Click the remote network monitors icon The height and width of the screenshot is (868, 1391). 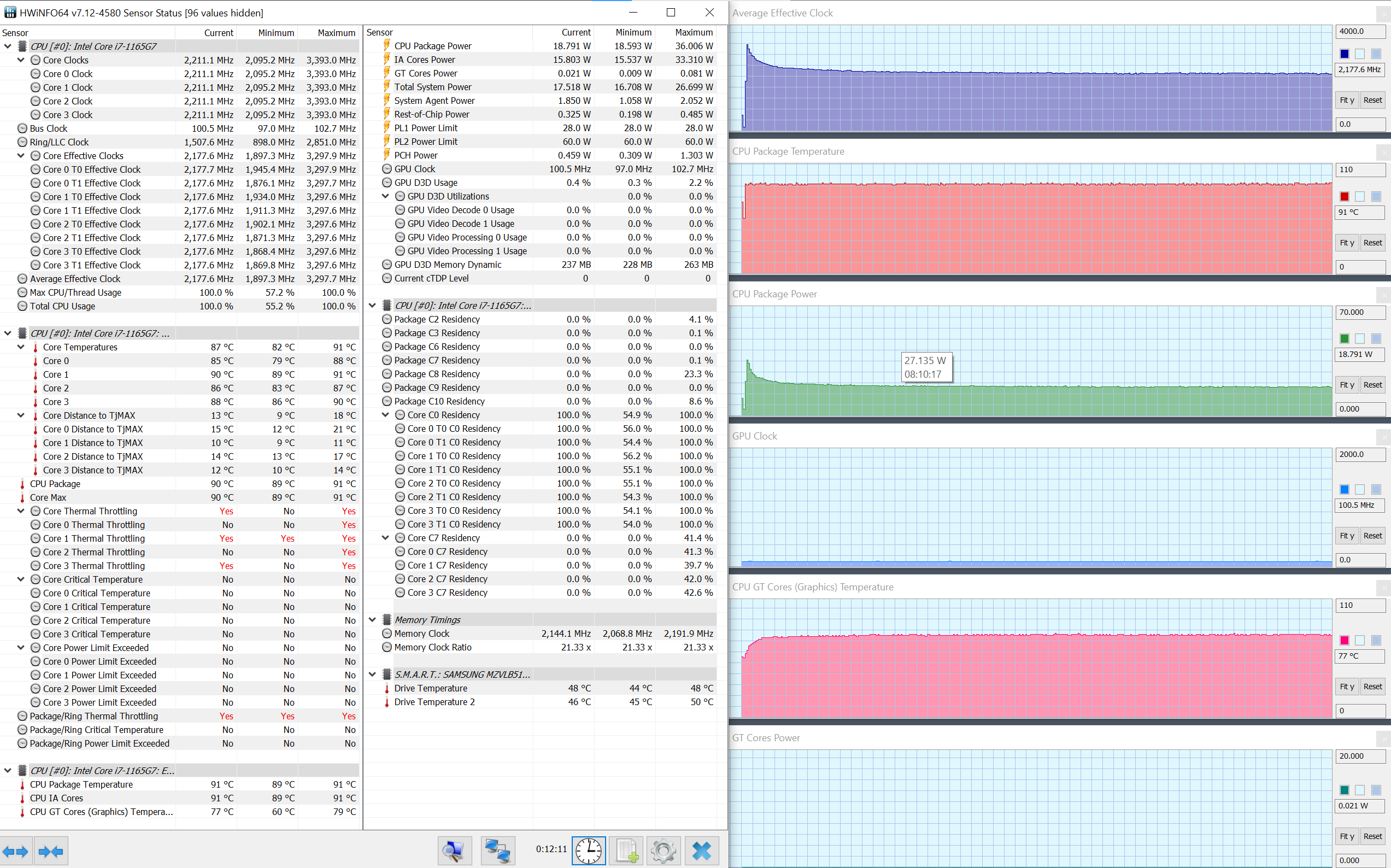point(497,851)
